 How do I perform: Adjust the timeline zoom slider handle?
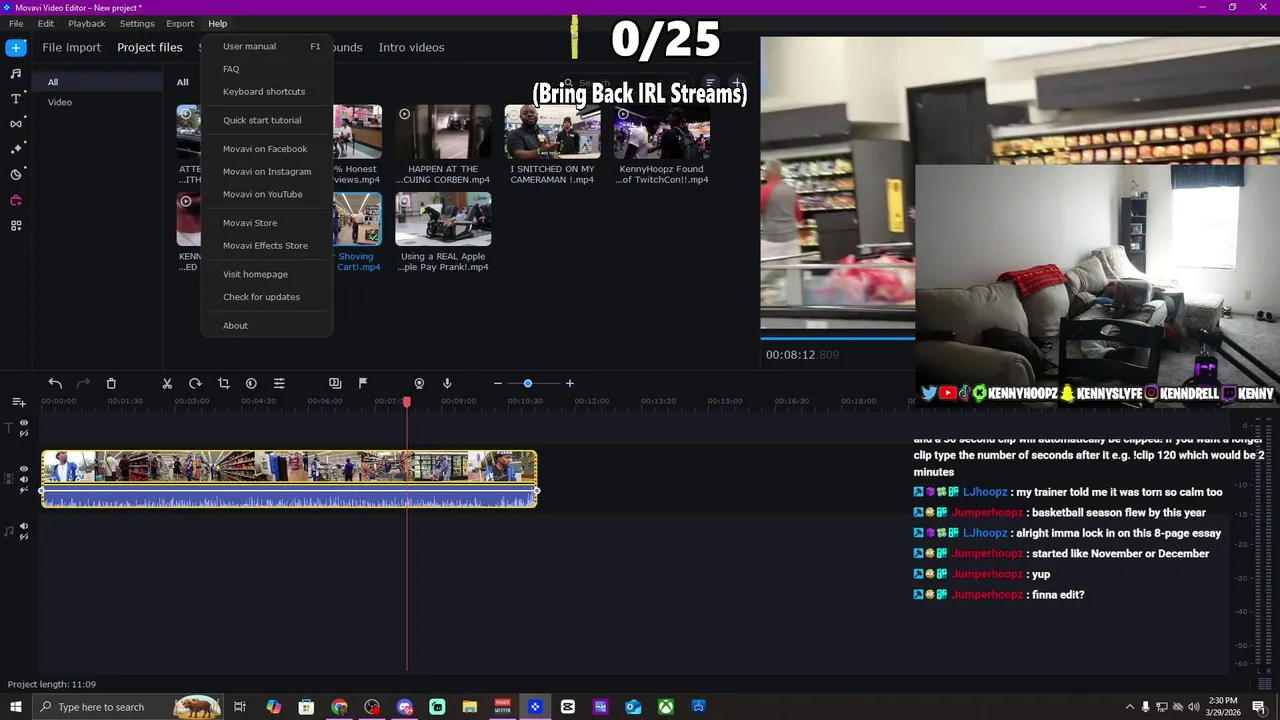pyautogui.click(x=528, y=383)
